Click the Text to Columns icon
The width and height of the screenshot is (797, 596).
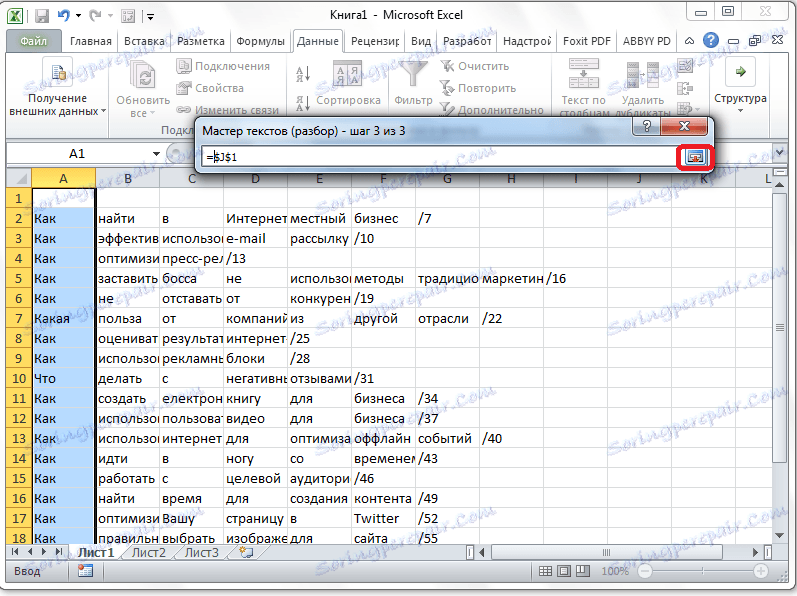tap(584, 74)
